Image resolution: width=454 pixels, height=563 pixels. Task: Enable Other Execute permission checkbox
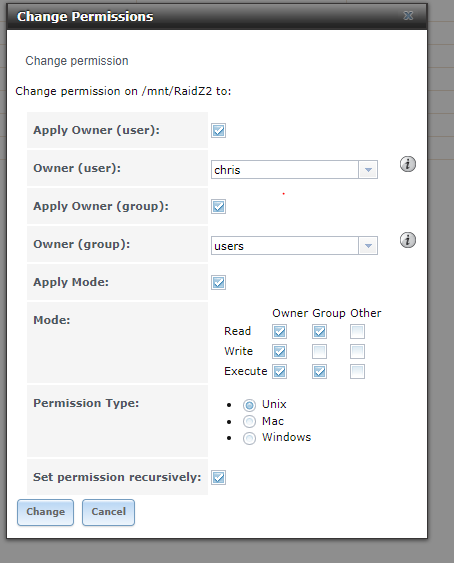coord(357,372)
